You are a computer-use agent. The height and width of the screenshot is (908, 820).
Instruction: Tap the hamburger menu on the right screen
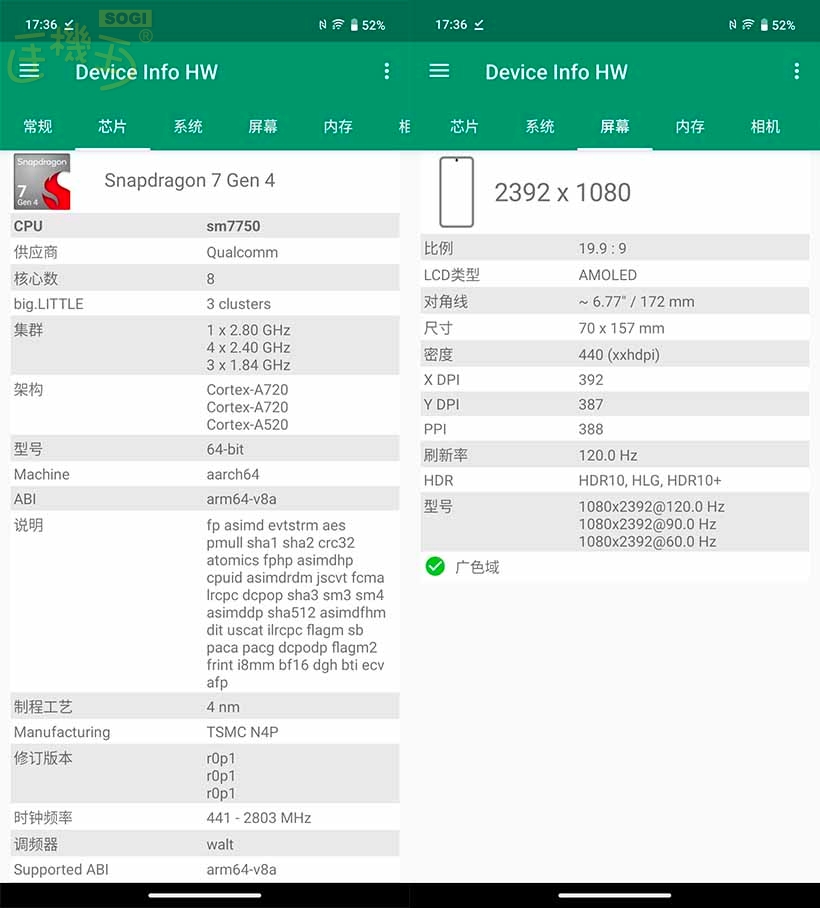(439, 71)
